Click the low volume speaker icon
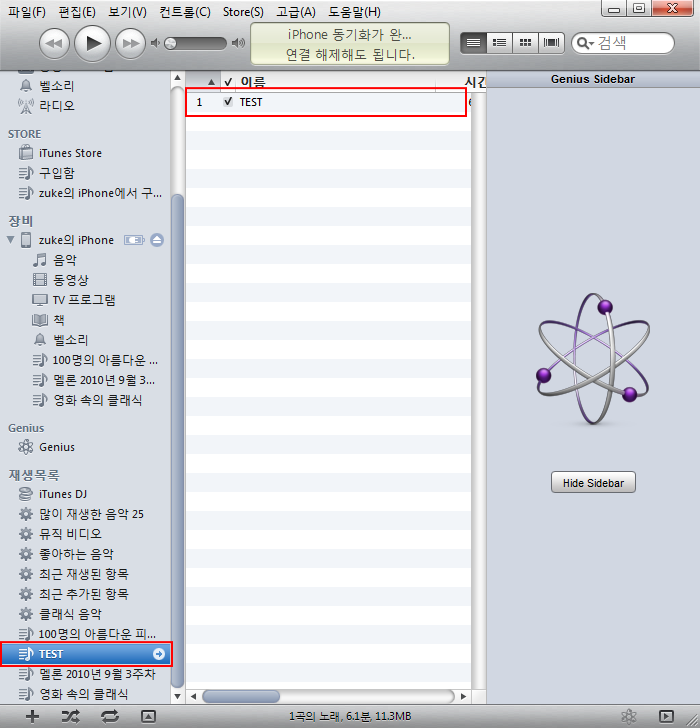This screenshot has width=700, height=728. point(155,43)
